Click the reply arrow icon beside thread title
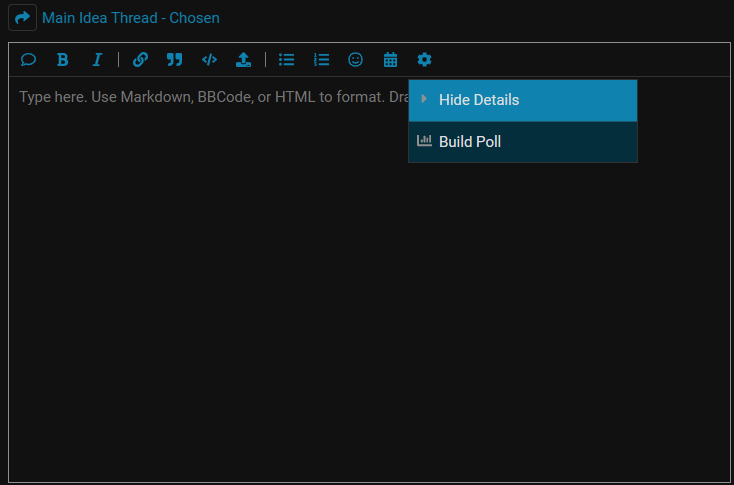This screenshot has height=485, width=734. coord(22,18)
